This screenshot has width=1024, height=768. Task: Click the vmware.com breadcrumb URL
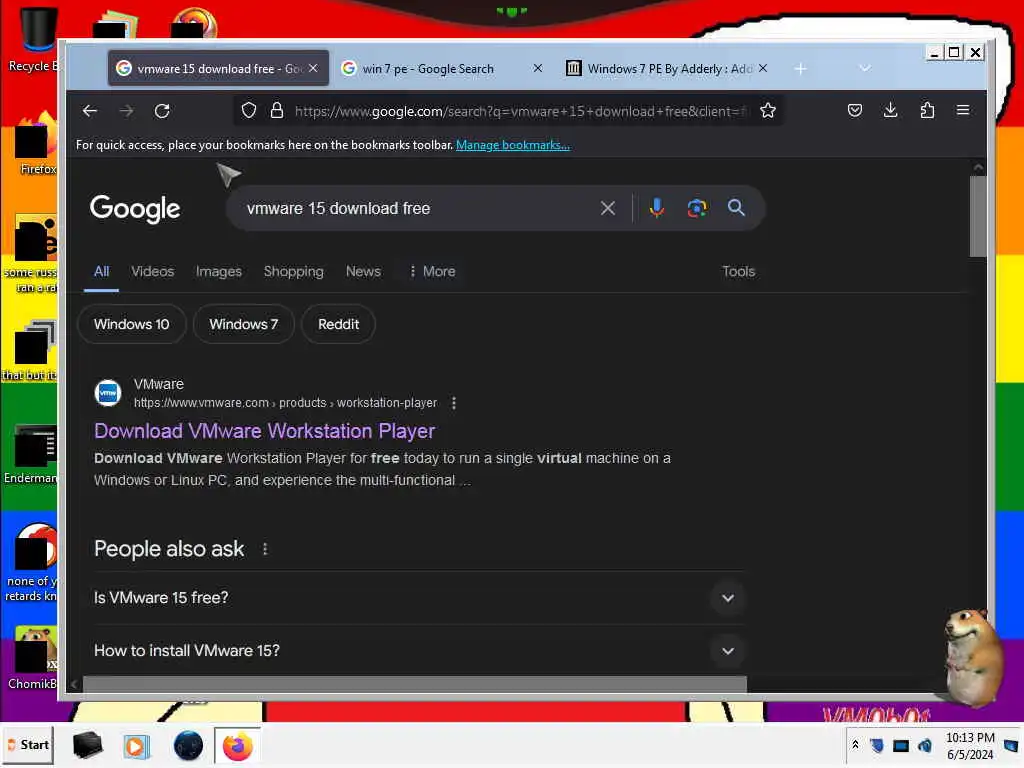point(285,403)
